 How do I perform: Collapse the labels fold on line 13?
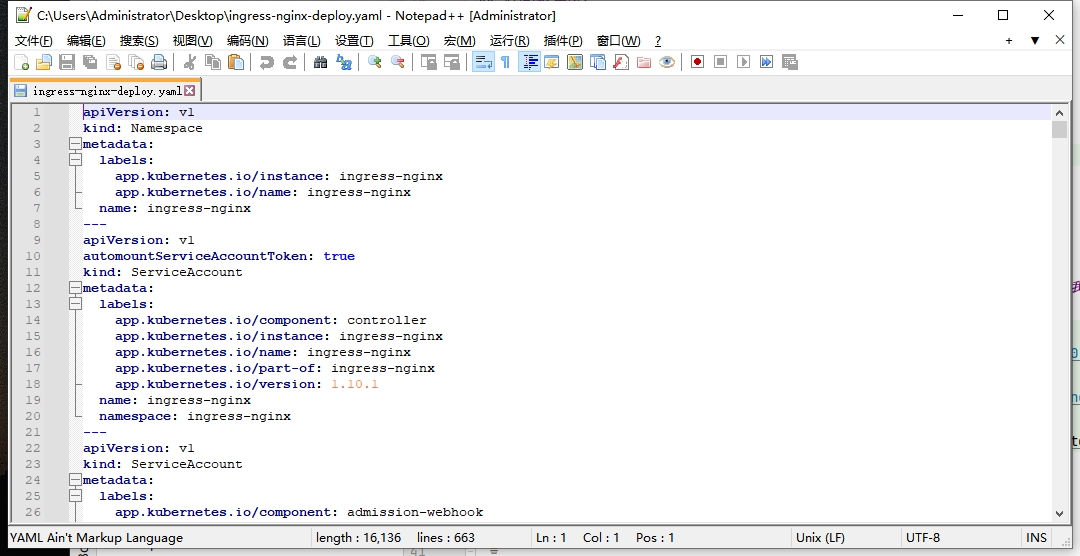[x=75, y=304]
